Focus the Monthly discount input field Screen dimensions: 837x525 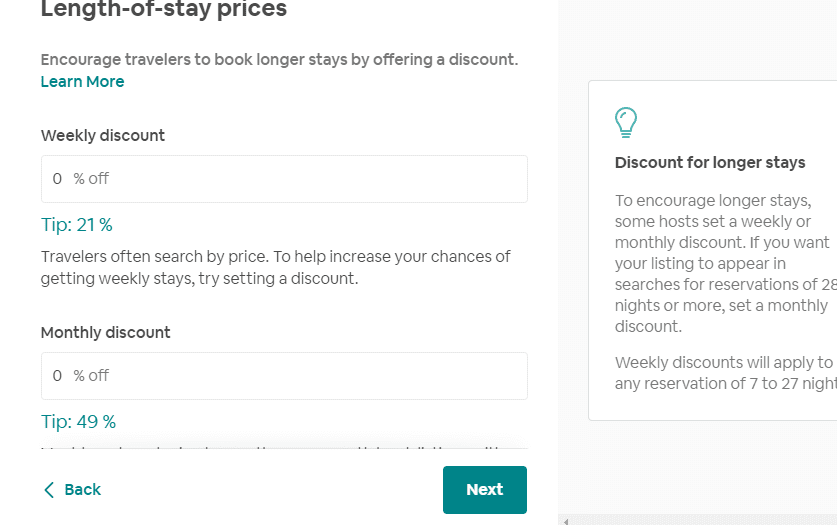point(284,376)
